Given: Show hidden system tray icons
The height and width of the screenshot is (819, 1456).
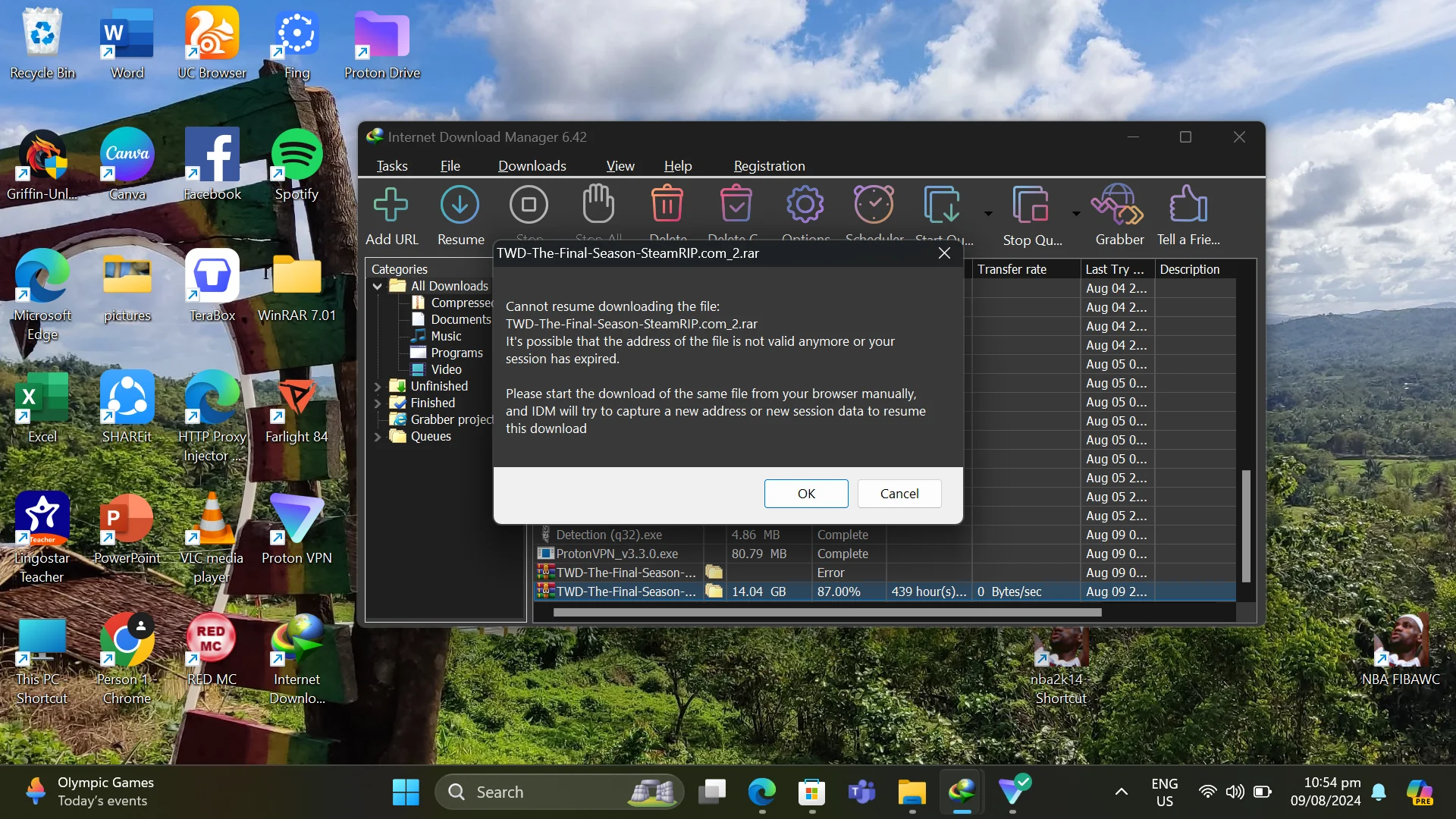Looking at the screenshot, I should (x=1121, y=792).
